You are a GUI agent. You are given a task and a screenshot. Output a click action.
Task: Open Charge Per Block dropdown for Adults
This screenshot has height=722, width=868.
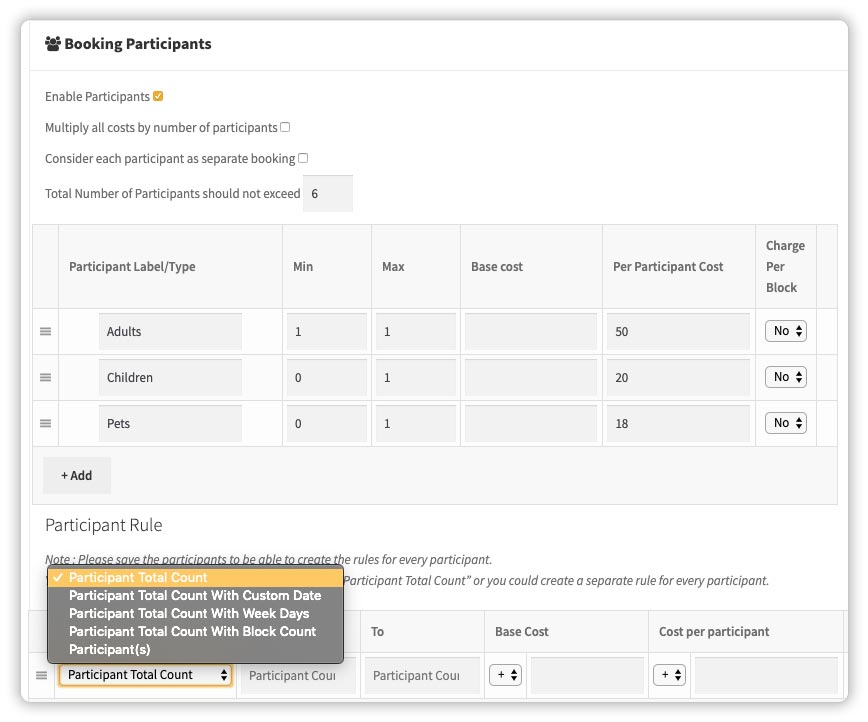[x=786, y=331]
